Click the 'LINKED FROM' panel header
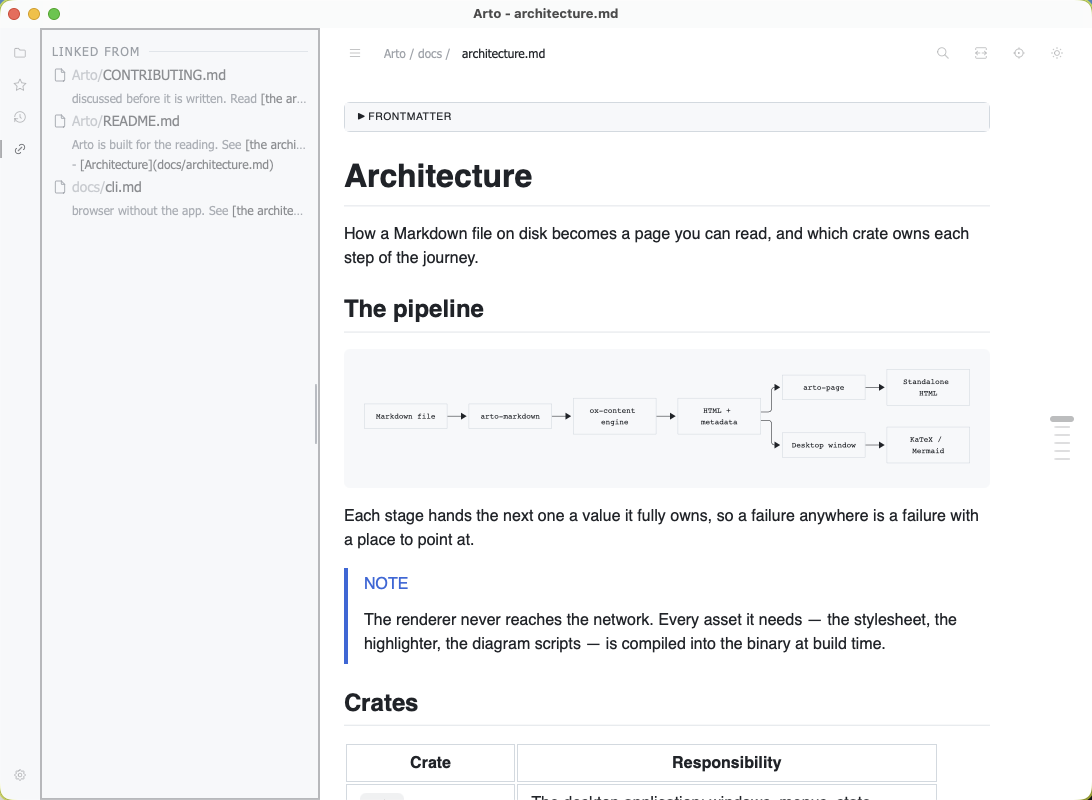Screen dimensions: 1092x800 (x=95, y=52)
